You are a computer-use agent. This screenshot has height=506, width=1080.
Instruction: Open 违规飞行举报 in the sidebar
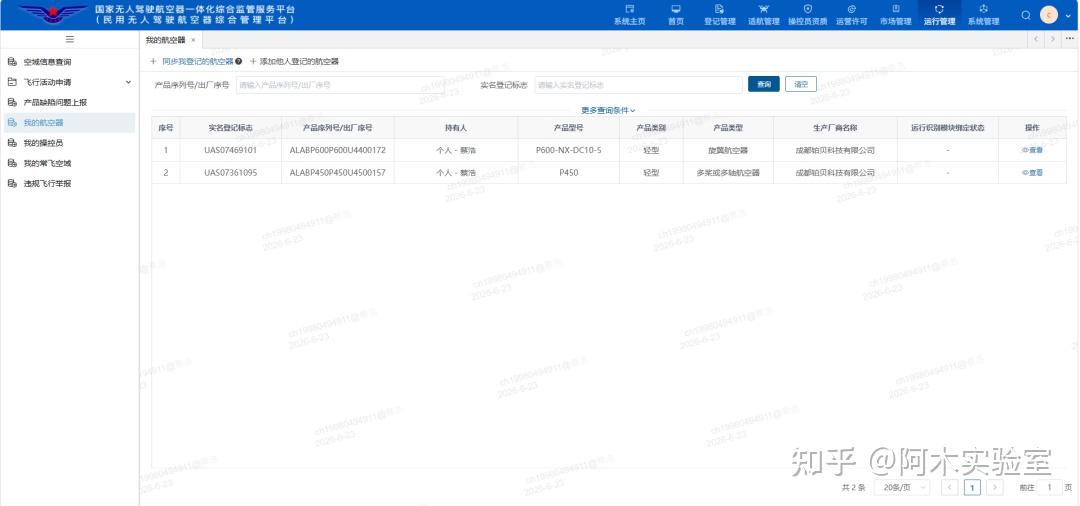[x=47, y=184]
